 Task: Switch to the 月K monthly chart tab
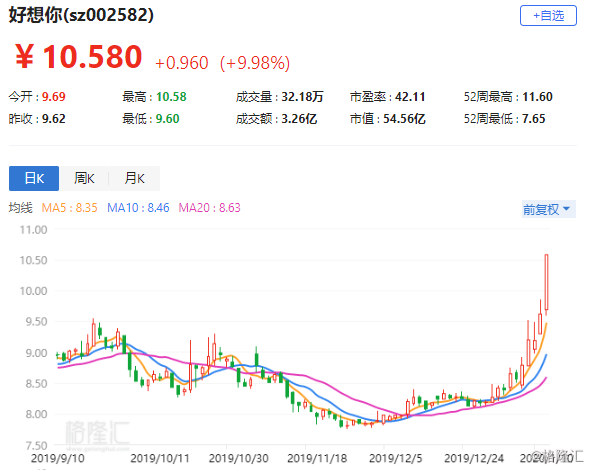pos(135,178)
